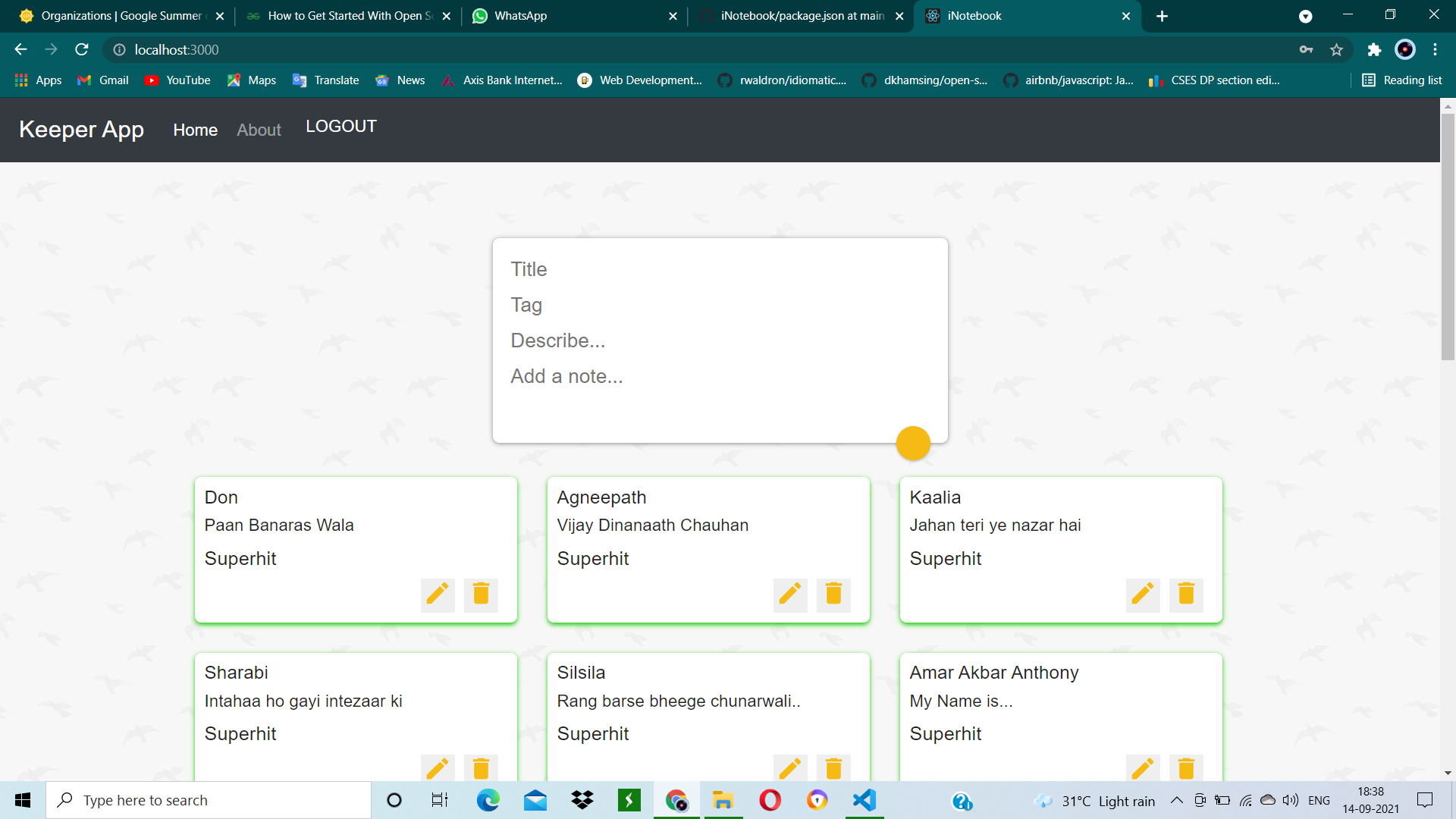Open the About nav item
The width and height of the screenshot is (1456, 819).
tap(259, 130)
